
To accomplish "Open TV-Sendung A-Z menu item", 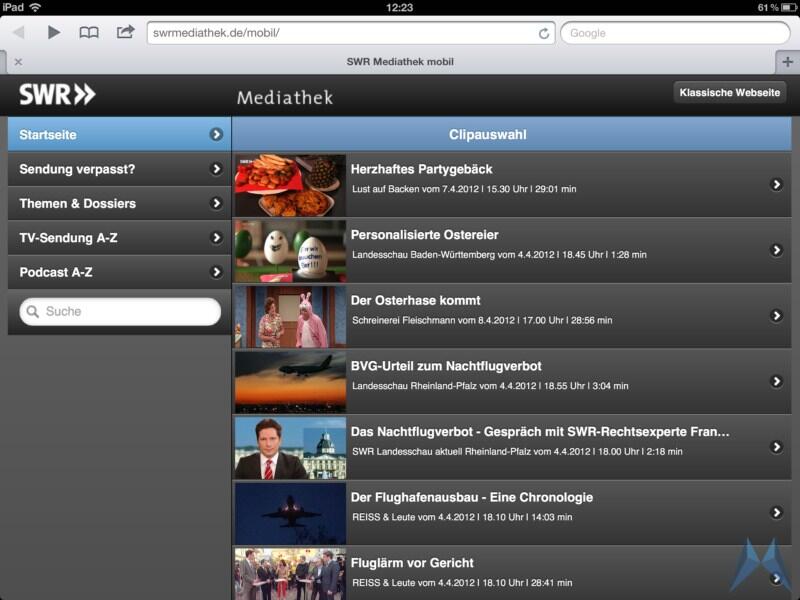I will point(119,238).
